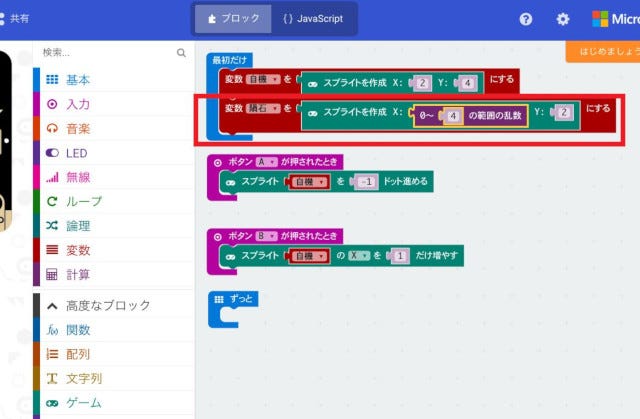The height and width of the screenshot is (419, 640).
Task: Click the search magnifier icon
Action: click(x=181, y=53)
